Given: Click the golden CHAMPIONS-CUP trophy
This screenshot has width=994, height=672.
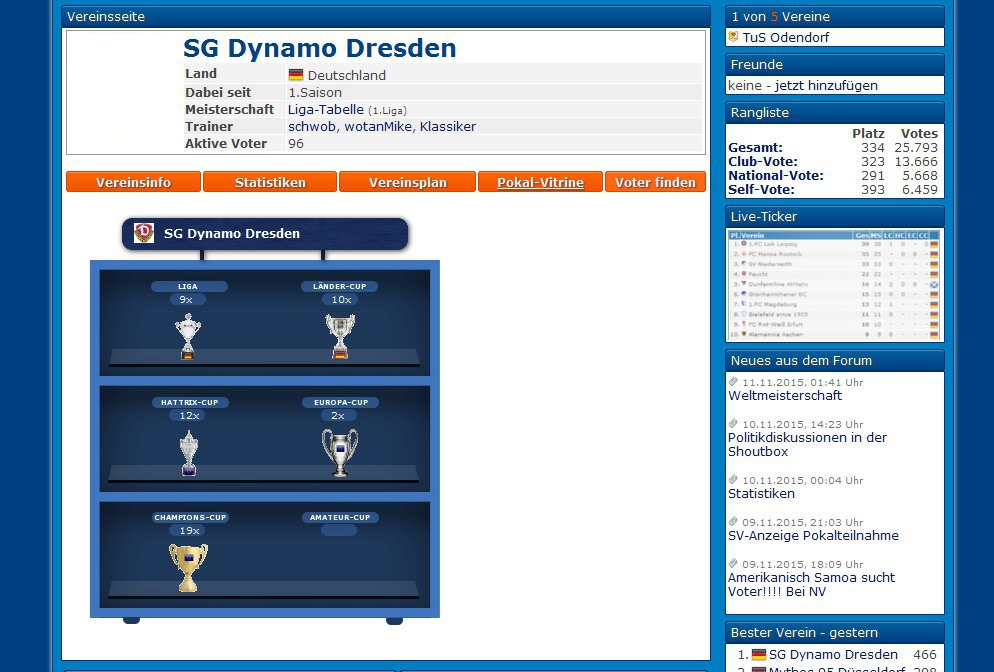Looking at the screenshot, I should (x=188, y=567).
